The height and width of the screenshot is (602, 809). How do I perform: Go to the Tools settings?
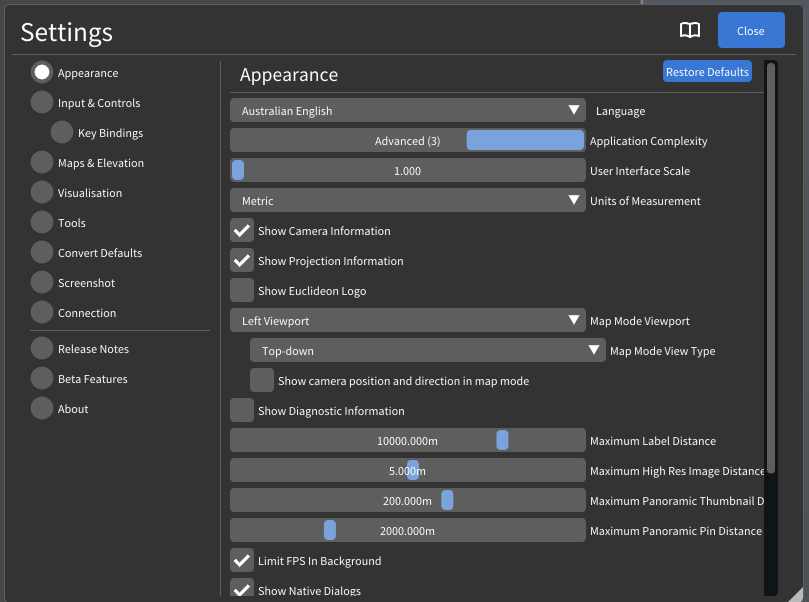pos(59,222)
